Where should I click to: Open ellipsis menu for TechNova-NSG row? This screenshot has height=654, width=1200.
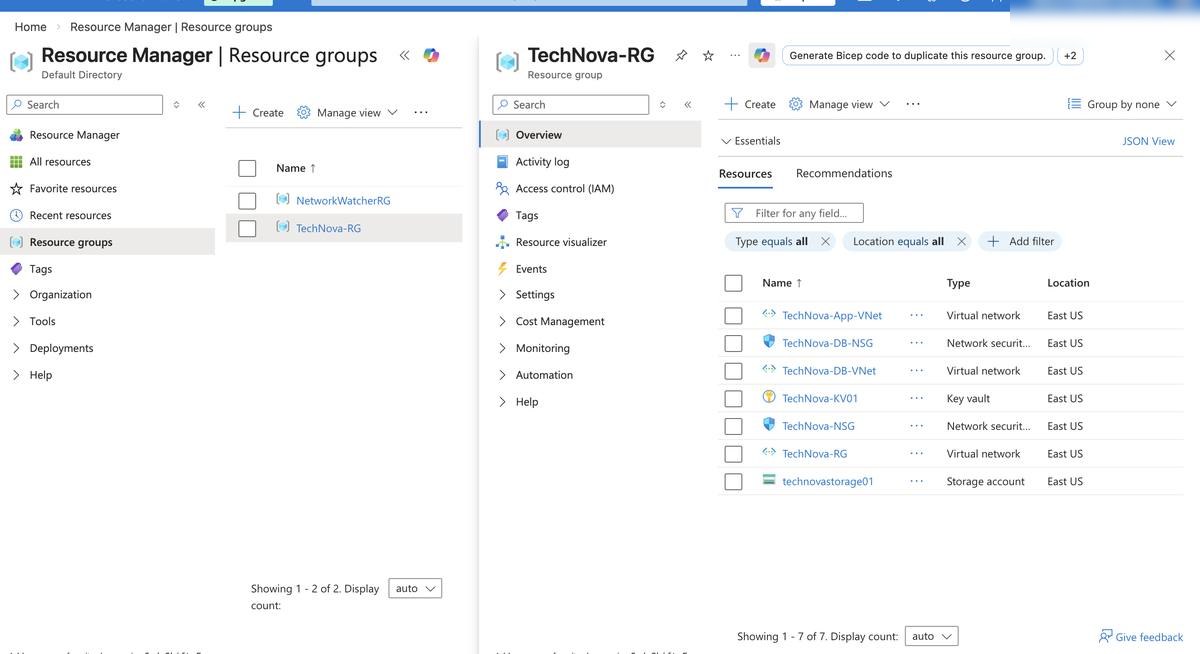pos(917,426)
